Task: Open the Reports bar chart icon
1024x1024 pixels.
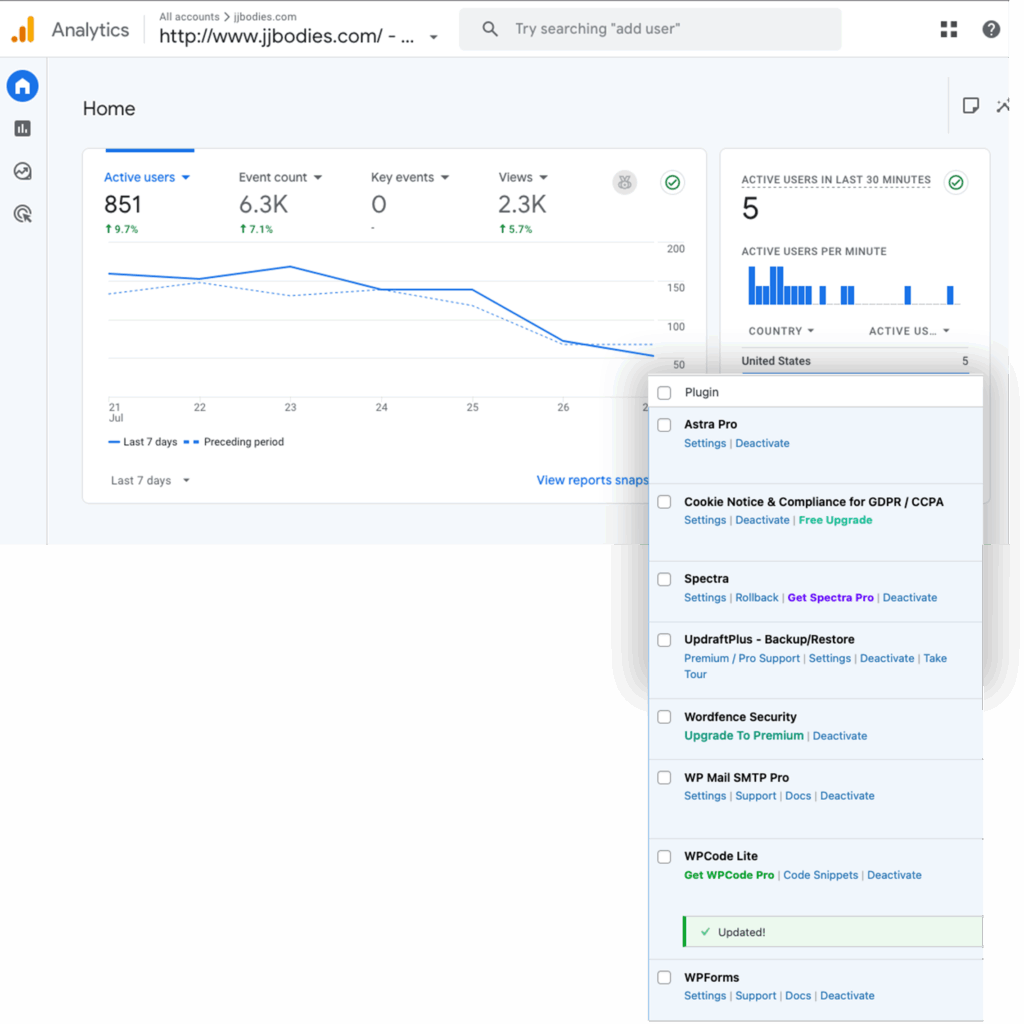Action: [22, 129]
